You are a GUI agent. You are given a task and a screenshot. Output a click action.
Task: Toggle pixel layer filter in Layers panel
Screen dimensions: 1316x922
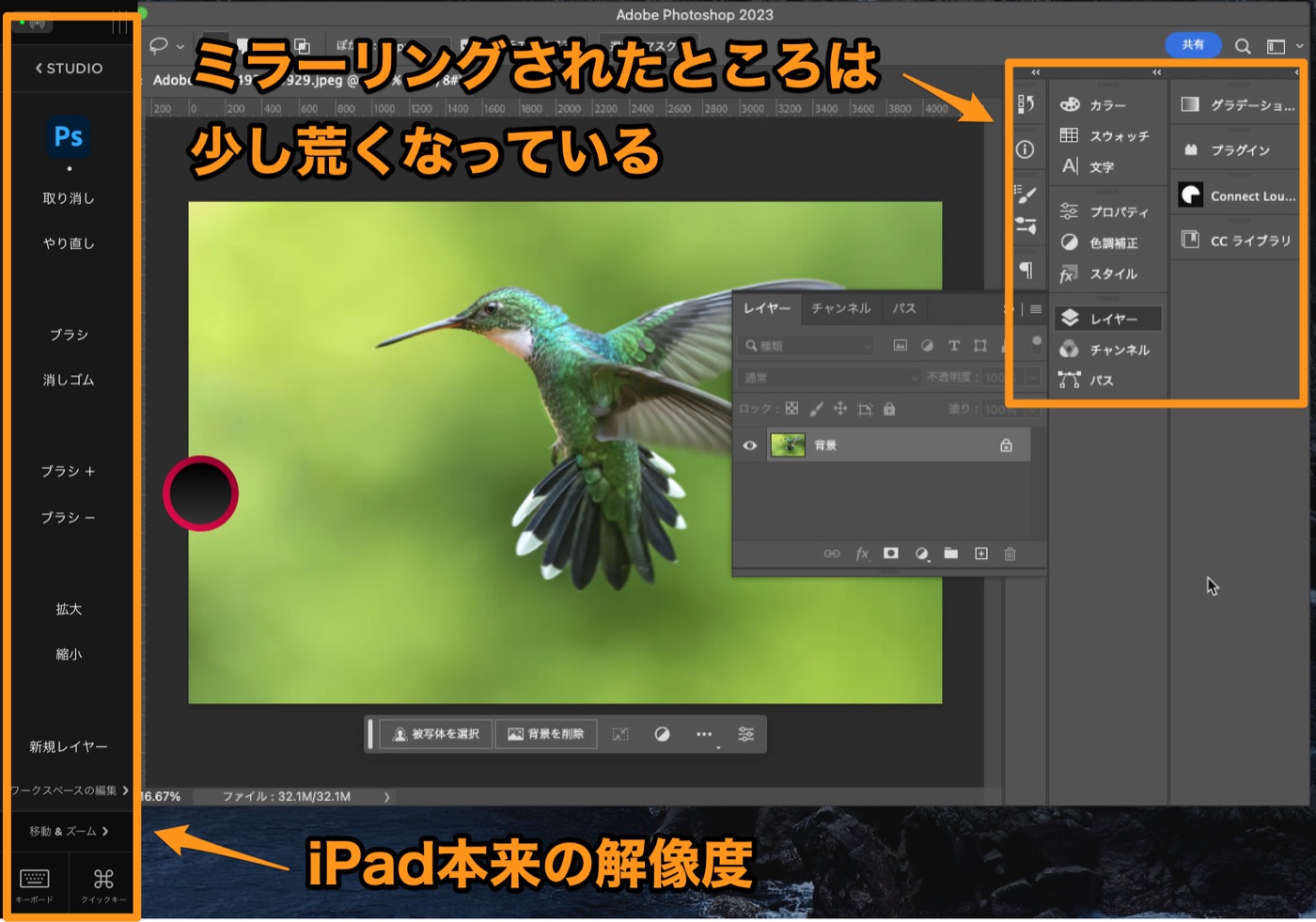tap(901, 346)
